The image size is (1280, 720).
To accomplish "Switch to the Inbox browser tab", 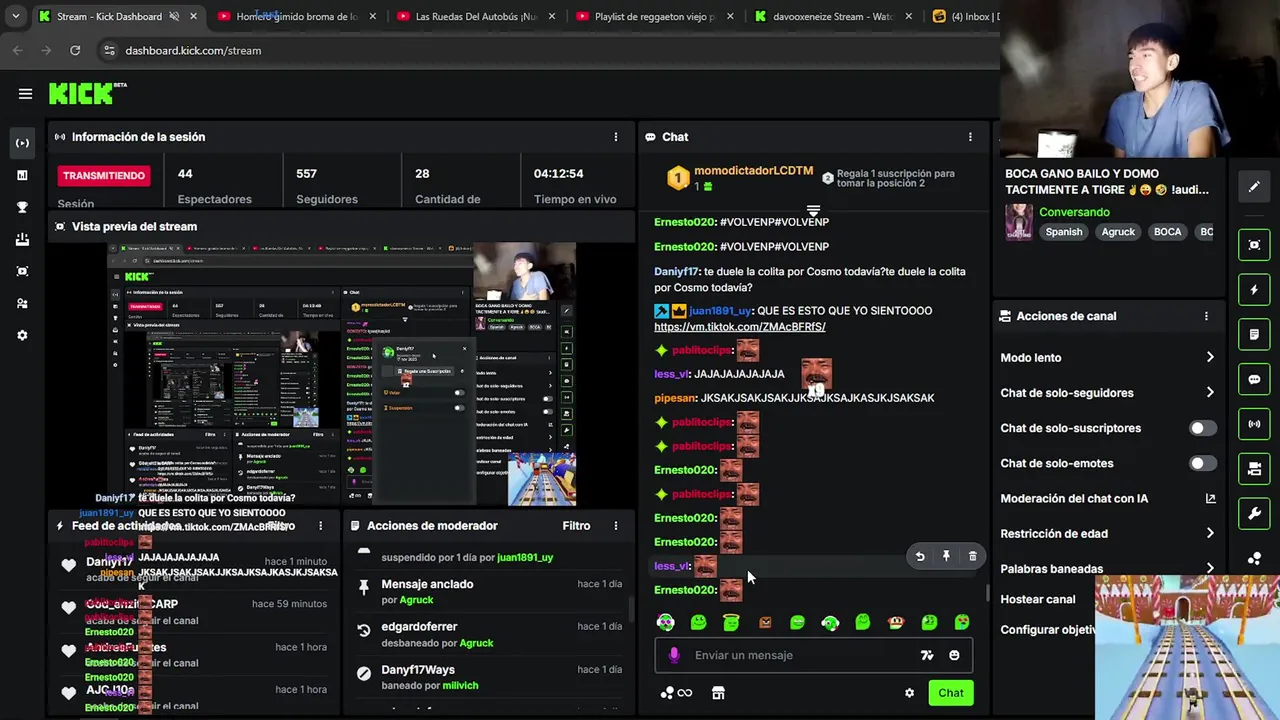I will (x=965, y=16).
